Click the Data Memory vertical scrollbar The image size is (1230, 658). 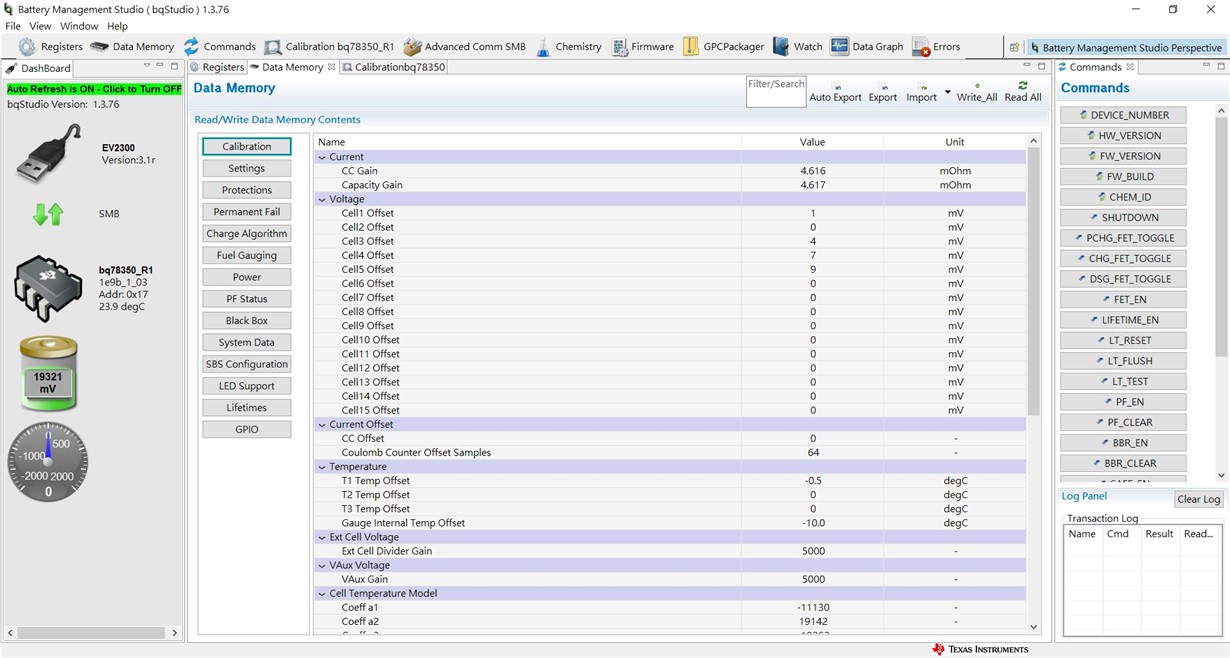tap(1034, 280)
